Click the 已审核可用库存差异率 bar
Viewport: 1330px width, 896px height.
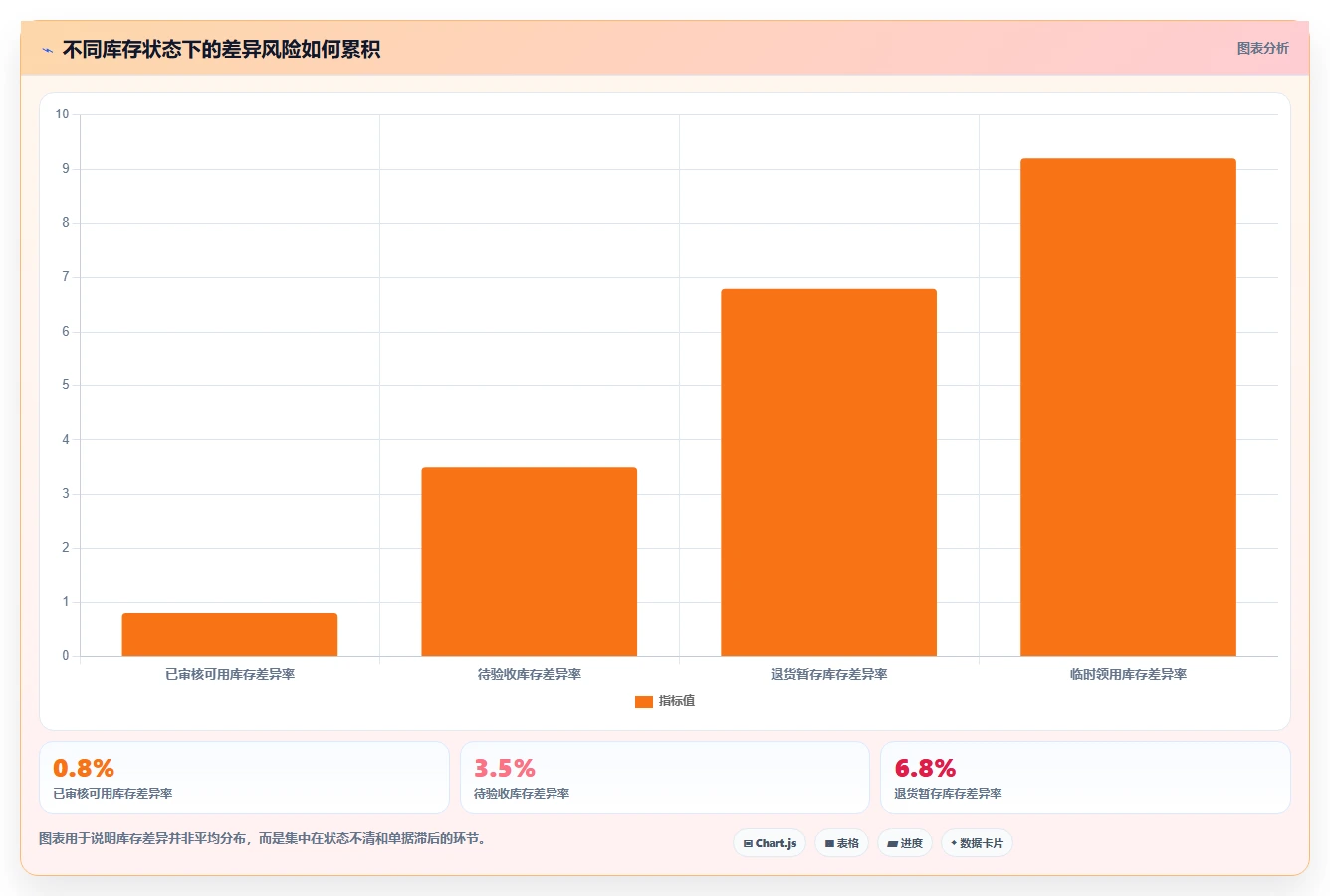[x=230, y=635]
